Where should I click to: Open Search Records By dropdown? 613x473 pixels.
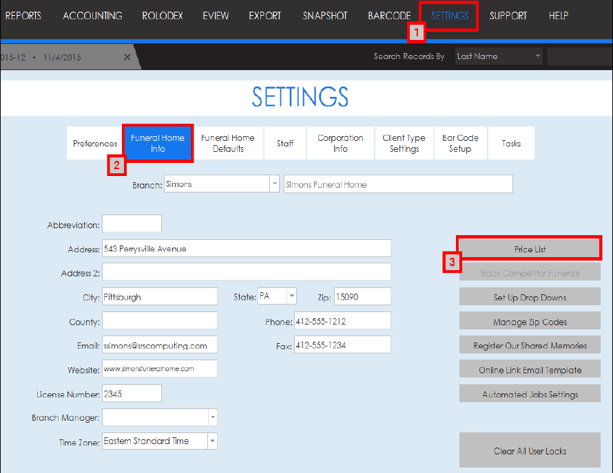[x=537, y=57]
